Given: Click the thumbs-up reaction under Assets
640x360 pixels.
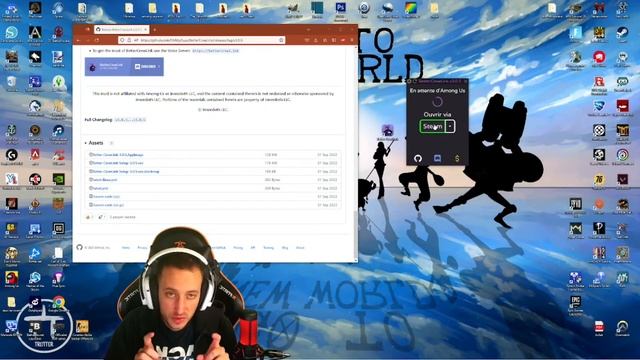Looking at the screenshot, I should pyautogui.click(x=89, y=217).
